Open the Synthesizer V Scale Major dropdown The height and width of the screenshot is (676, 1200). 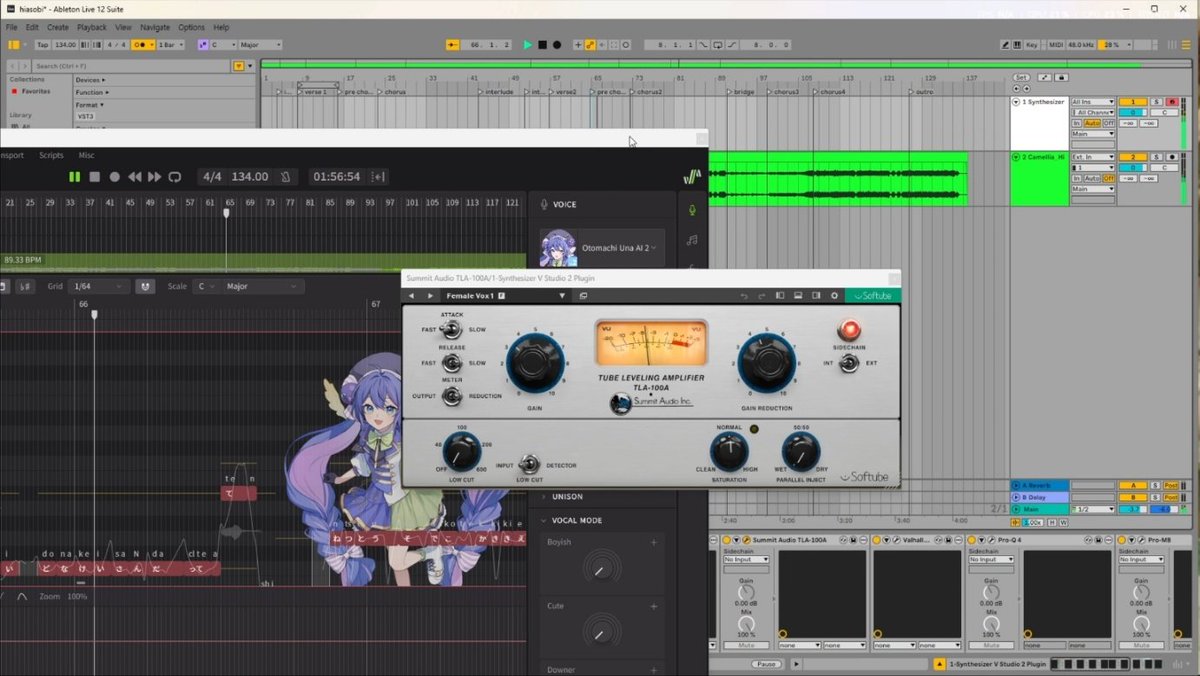coord(262,286)
